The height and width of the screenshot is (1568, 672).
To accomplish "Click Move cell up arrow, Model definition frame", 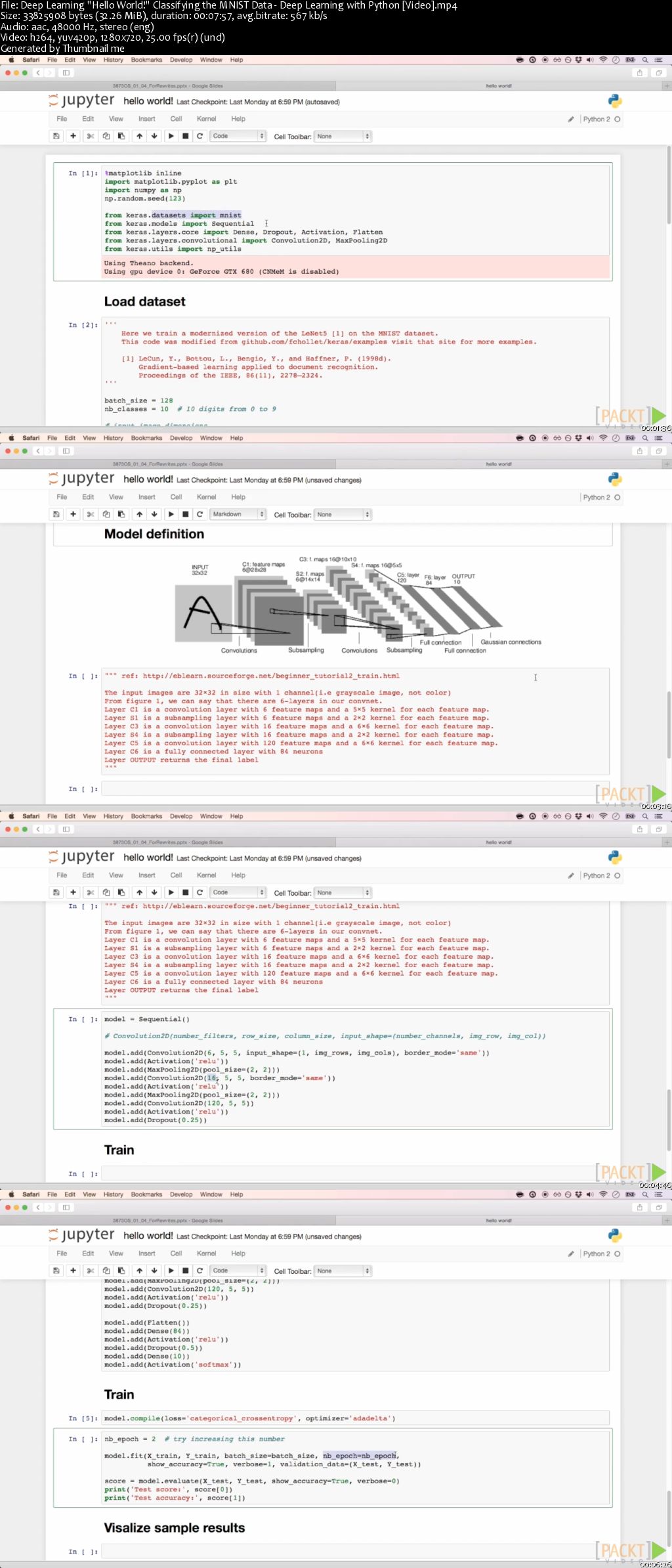I will [139, 514].
